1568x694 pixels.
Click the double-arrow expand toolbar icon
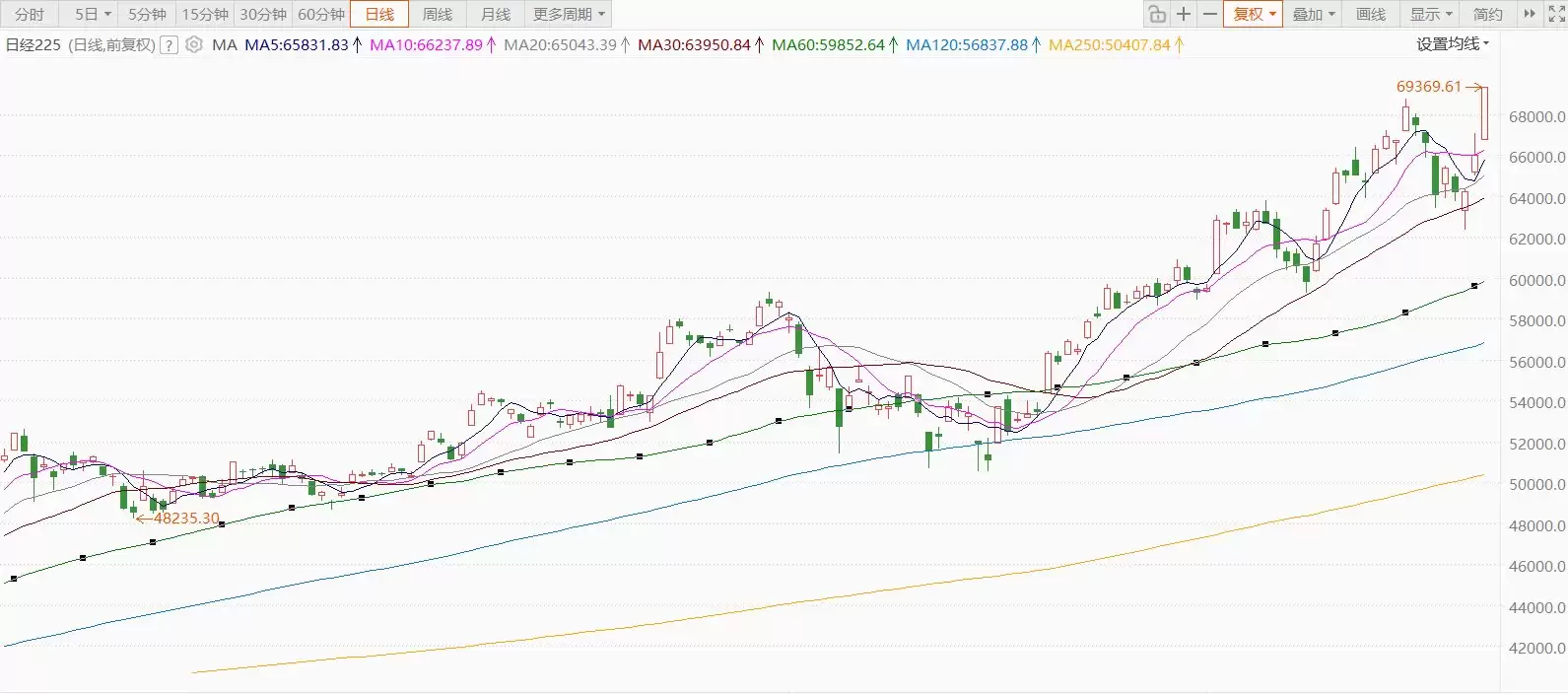(x=1529, y=14)
